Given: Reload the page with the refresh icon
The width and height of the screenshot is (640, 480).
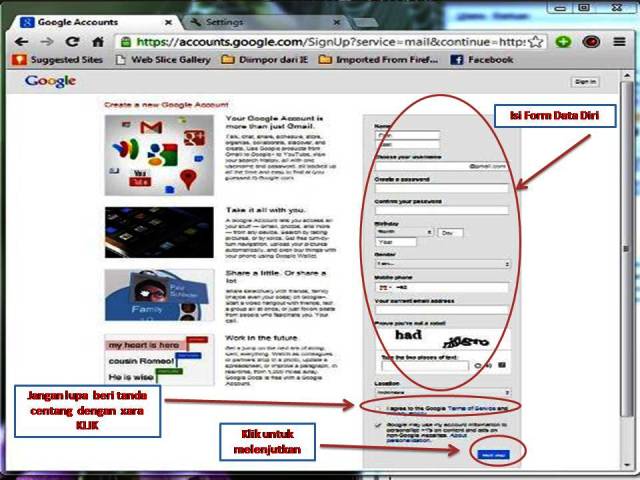Looking at the screenshot, I should point(73,42).
